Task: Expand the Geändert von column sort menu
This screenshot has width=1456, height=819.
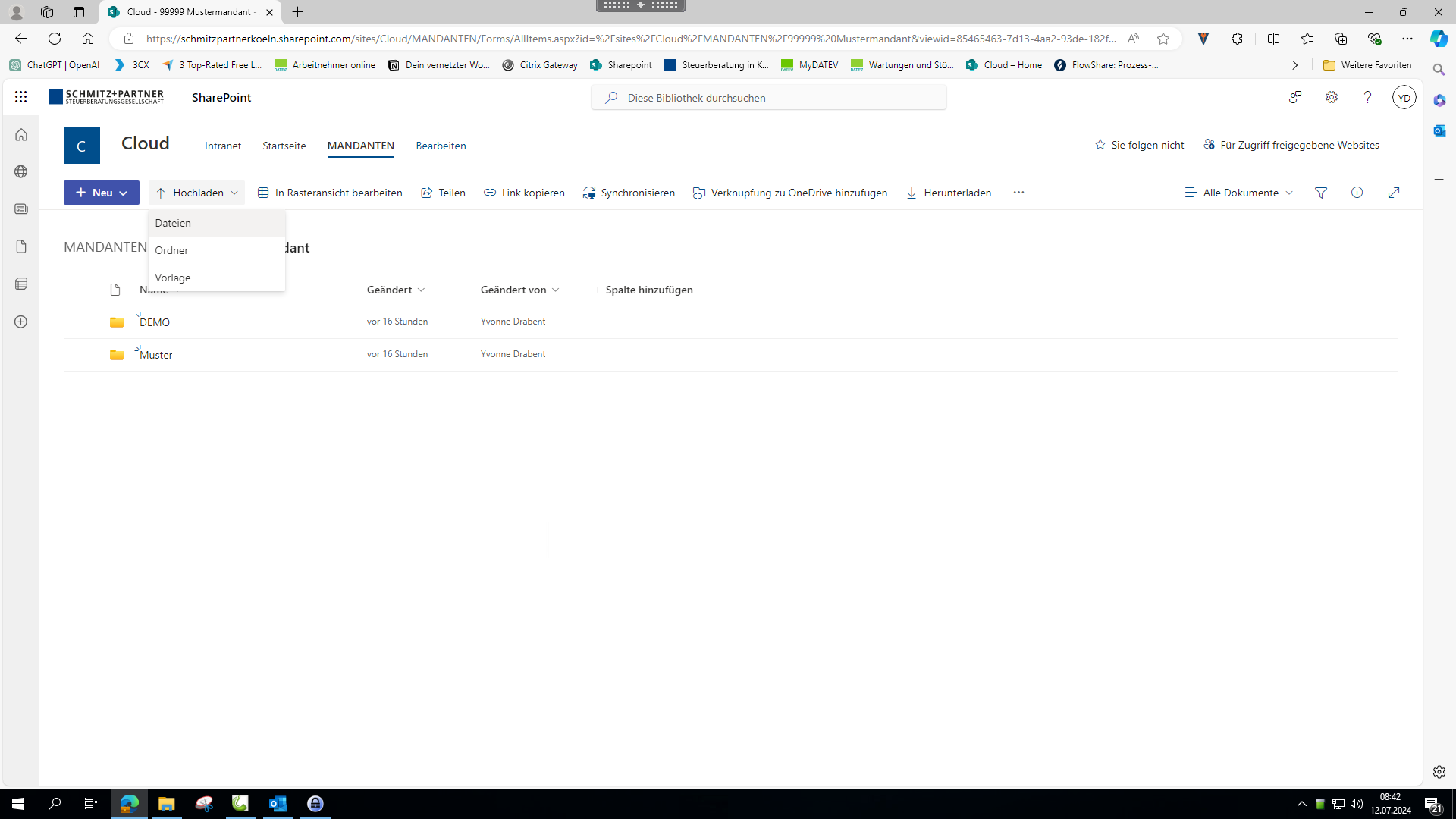Action: (x=520, y=290)
